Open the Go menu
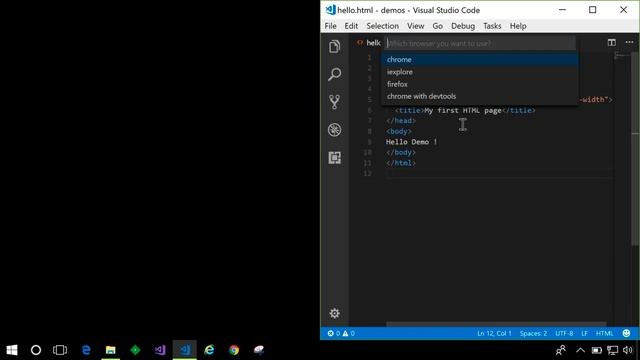This screenshot has width=640, height=360. click(x=438, y=26)
